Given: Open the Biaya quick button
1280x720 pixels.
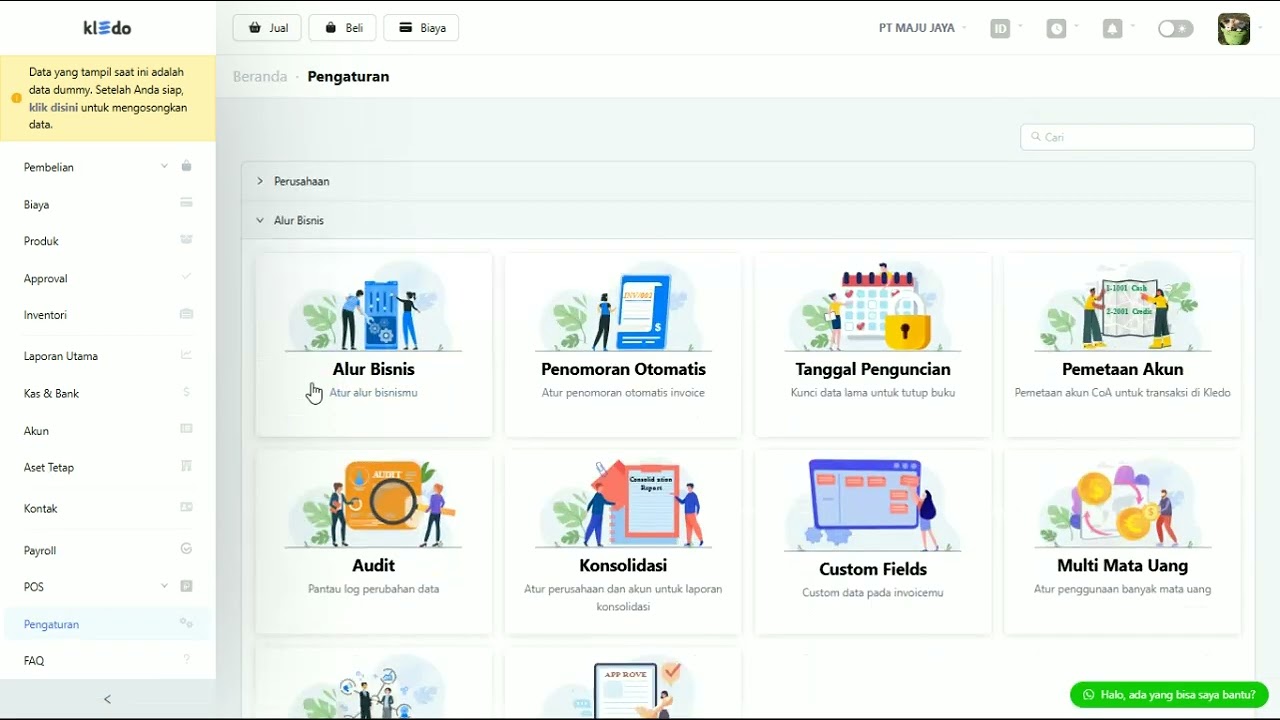Looking at the screenshot, I should pyautogui.click(x=421, y=28).
